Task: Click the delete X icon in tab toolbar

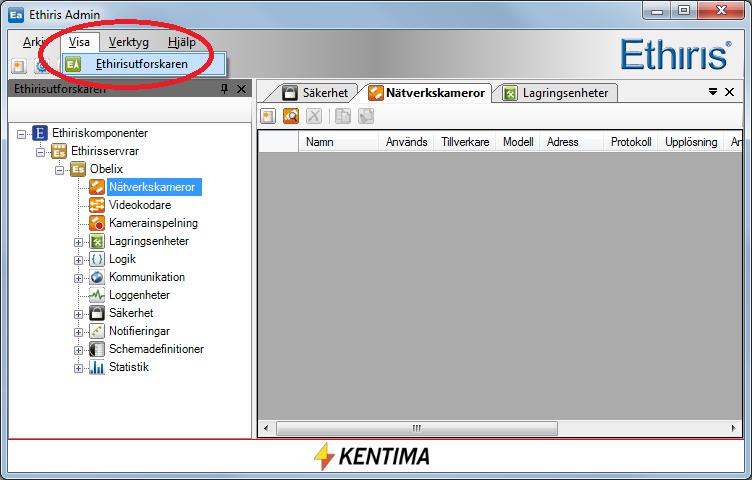Action: [314, 116]
